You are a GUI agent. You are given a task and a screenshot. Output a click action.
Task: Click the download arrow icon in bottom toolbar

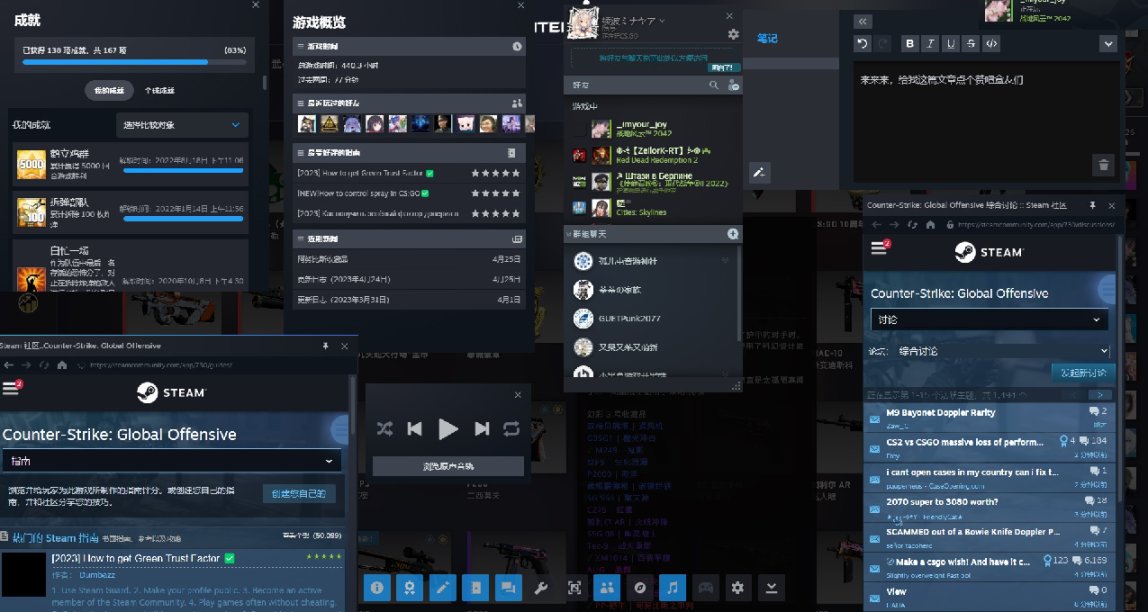pyautogui.click(x=771, y=588)
